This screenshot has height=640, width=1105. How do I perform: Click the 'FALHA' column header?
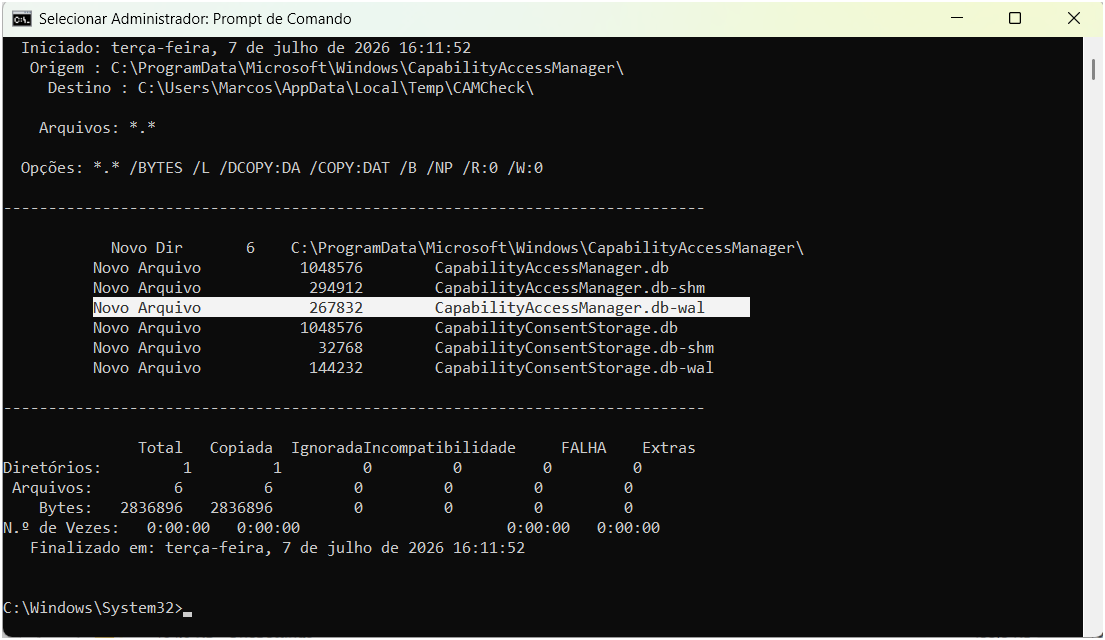(584, 448)
